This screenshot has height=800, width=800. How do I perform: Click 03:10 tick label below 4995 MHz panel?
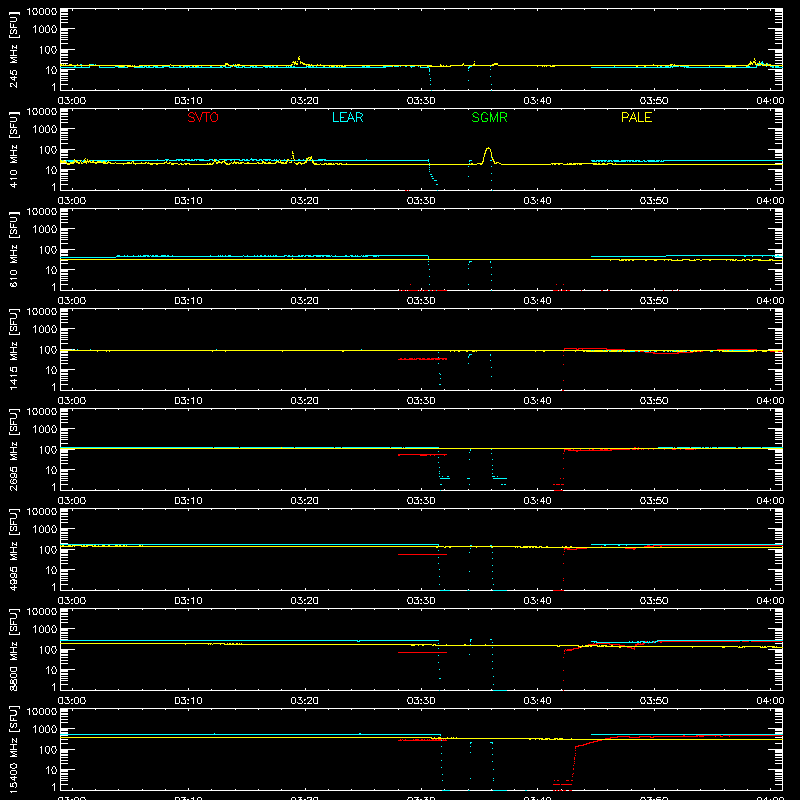pyautogui.click(x=188, y=601)
